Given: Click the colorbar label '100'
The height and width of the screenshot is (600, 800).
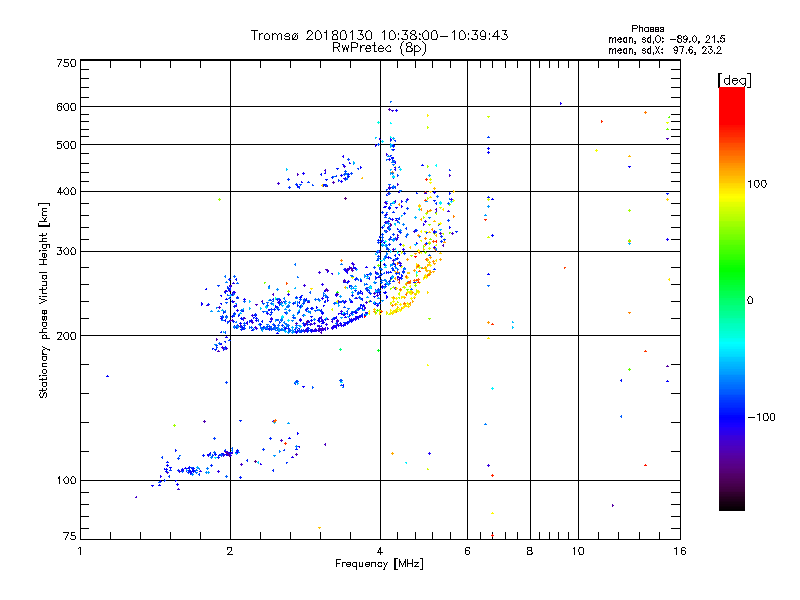Looking at the screenshot, I should pyautogui.click(x=757, y=184).
